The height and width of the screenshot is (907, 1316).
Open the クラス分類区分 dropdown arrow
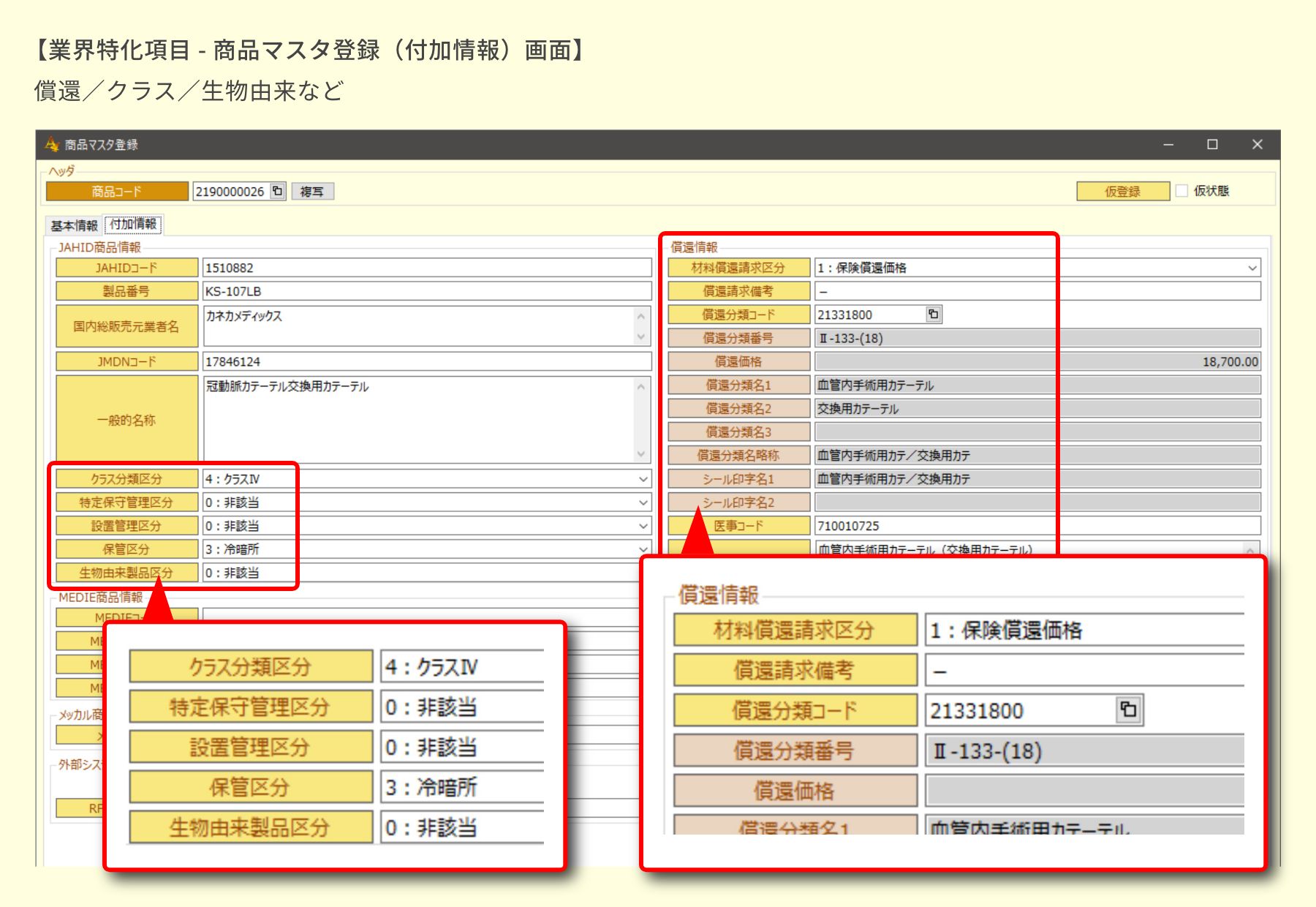tap(643, 479)
